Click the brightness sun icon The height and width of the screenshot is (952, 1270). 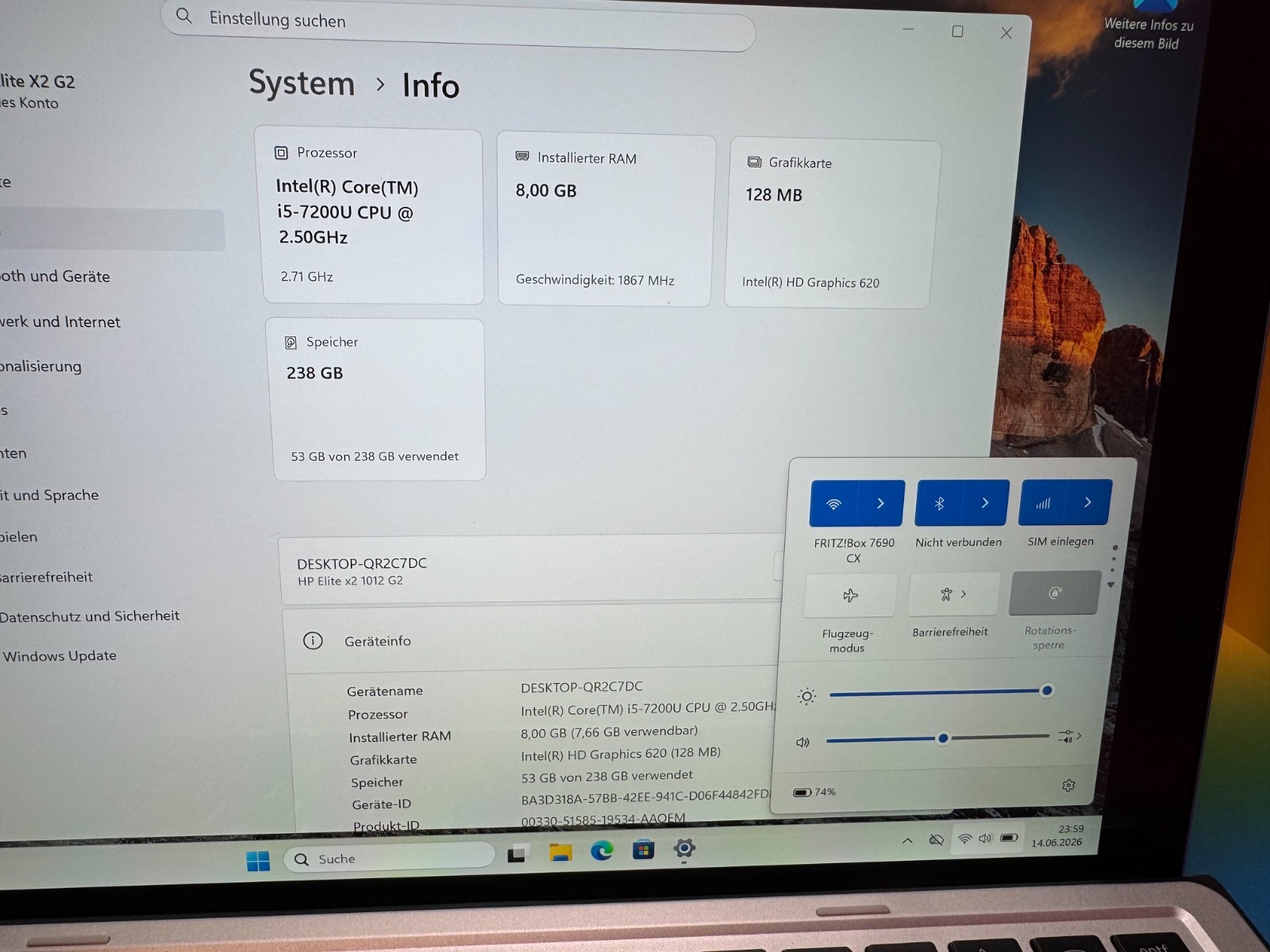click(806, 697)
